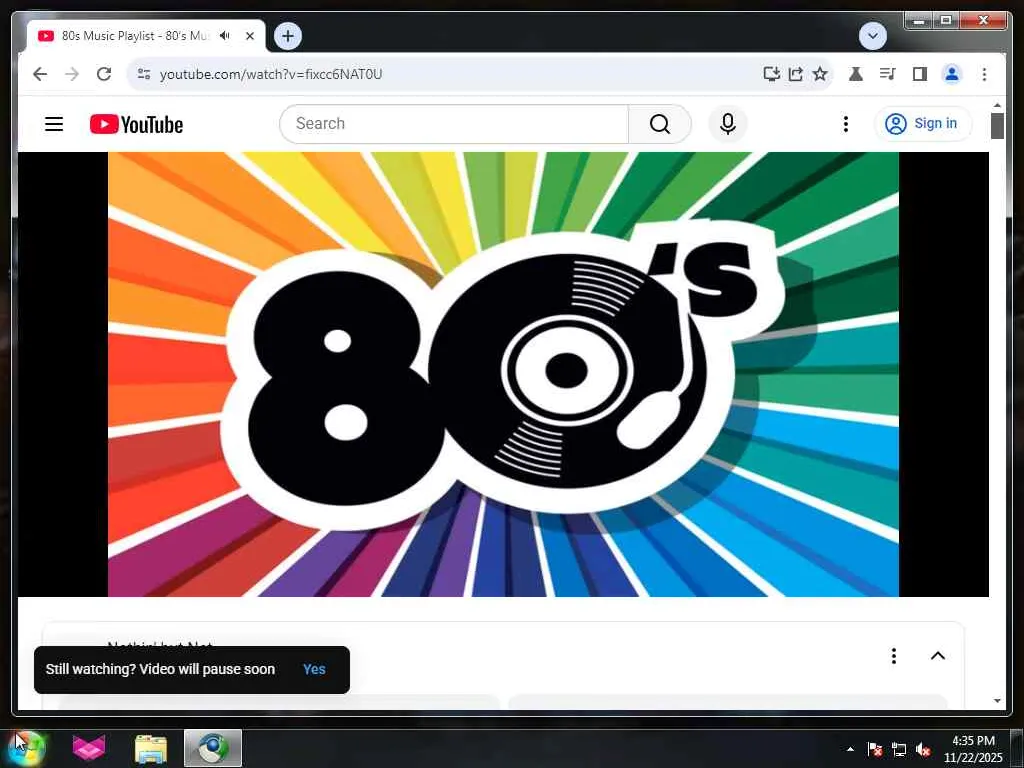Click scrollbar up arrow
This screenshot has width=1024, height=768.
coord(997,104)
